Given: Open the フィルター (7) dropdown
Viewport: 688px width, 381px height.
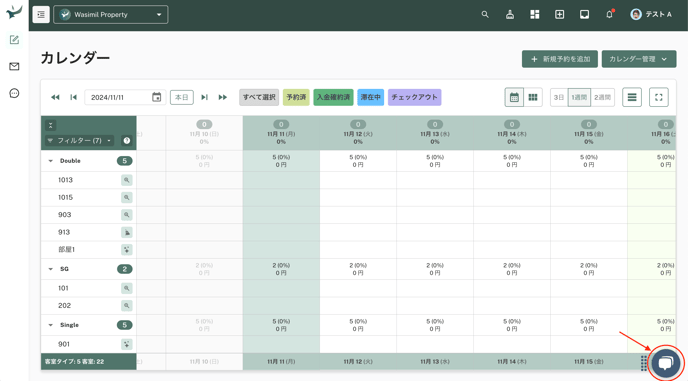Looking at the screenshot, I should pos(79,140).
